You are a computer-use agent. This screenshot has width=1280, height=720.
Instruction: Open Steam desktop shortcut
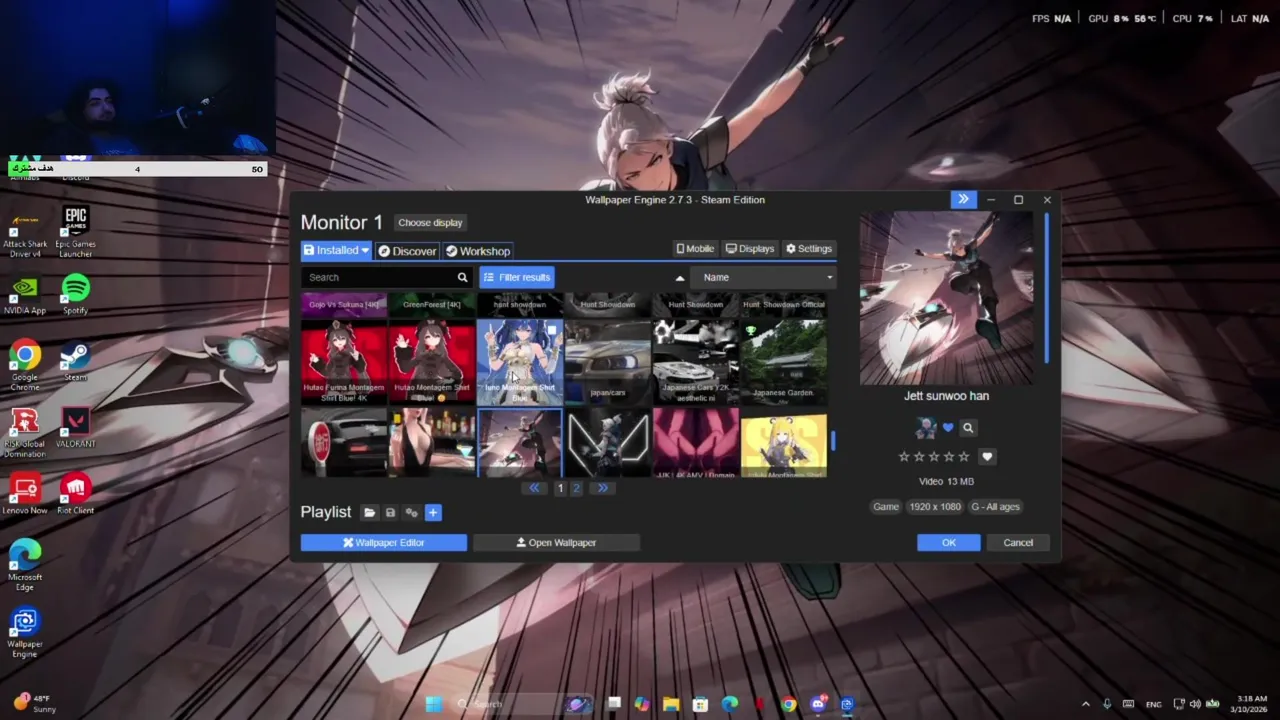[76, 361]
